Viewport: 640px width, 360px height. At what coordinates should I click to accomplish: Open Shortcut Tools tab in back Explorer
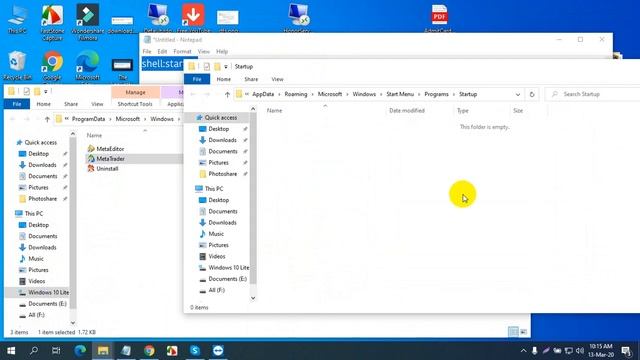coord(135,104)
